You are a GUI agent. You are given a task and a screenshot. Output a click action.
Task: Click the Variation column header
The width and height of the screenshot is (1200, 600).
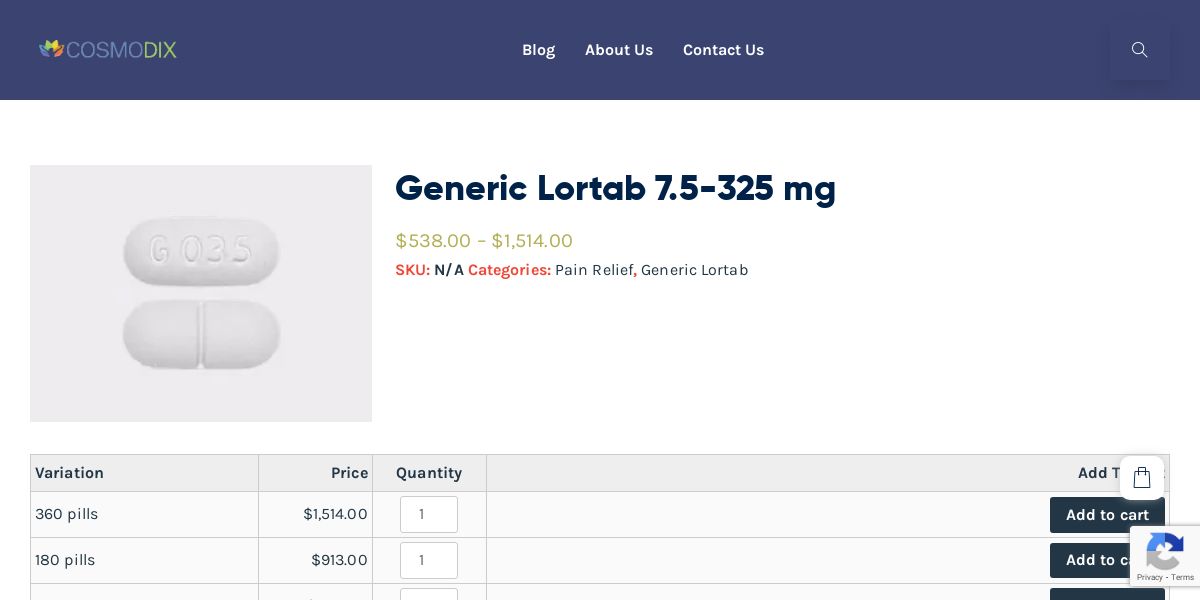[x=70, y=473]
